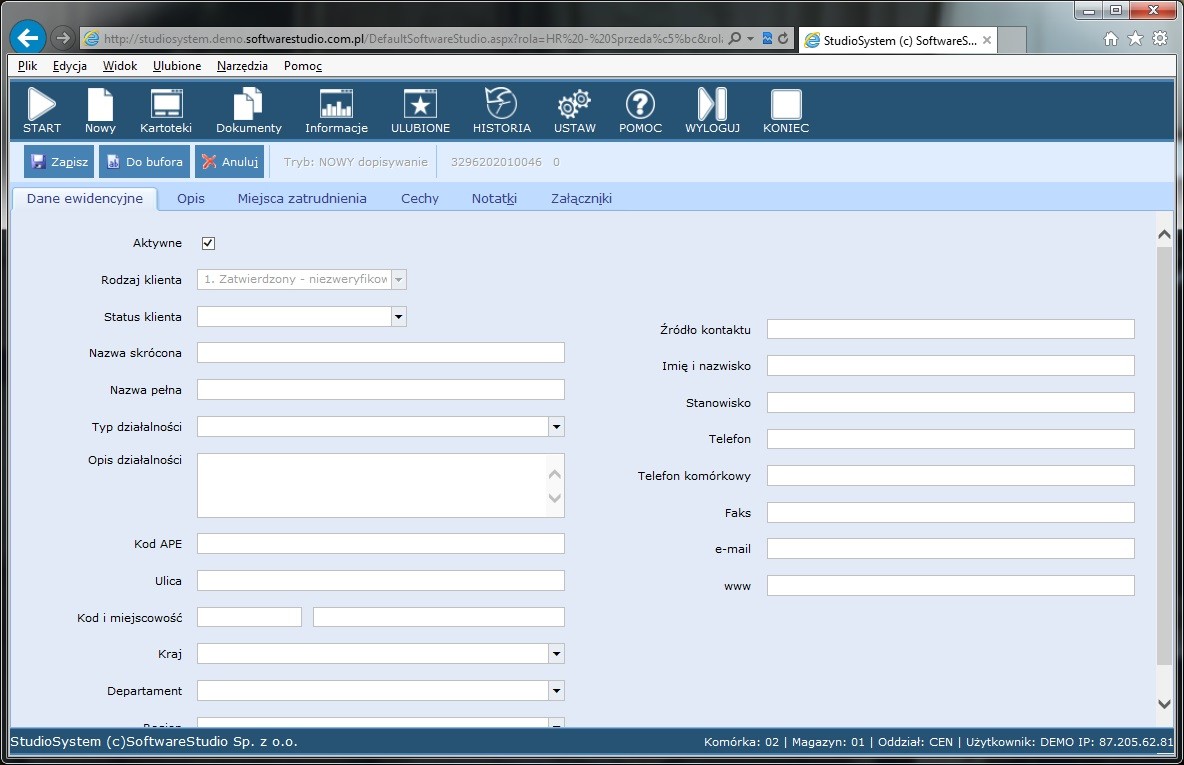This screenshot has height=765, width=1184.
Task: Expand the Typ działalności dropdown
Action: [x=557, y=427]
